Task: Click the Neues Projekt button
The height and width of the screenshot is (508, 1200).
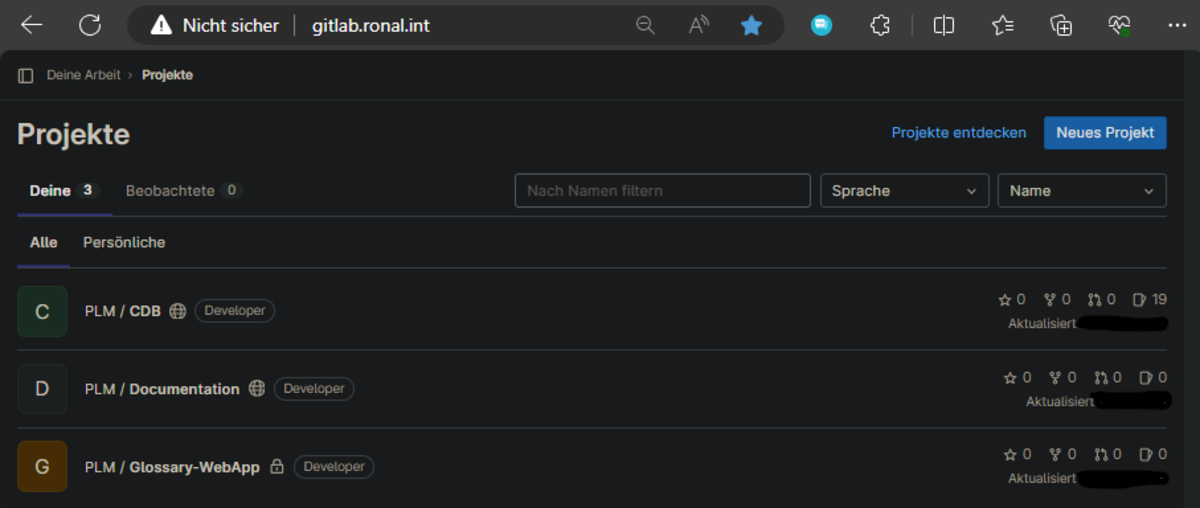Action: [1104, 133]
